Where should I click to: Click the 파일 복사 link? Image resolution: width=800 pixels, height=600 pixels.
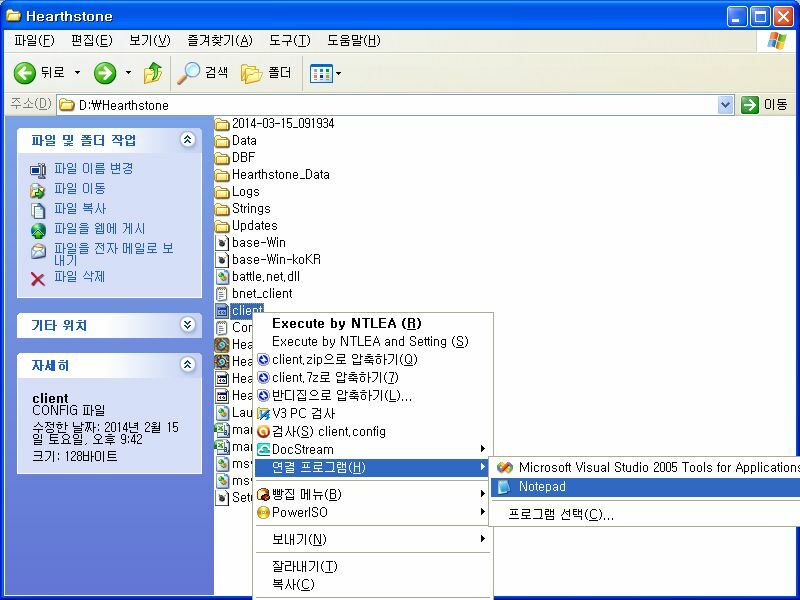pos(80,208)
